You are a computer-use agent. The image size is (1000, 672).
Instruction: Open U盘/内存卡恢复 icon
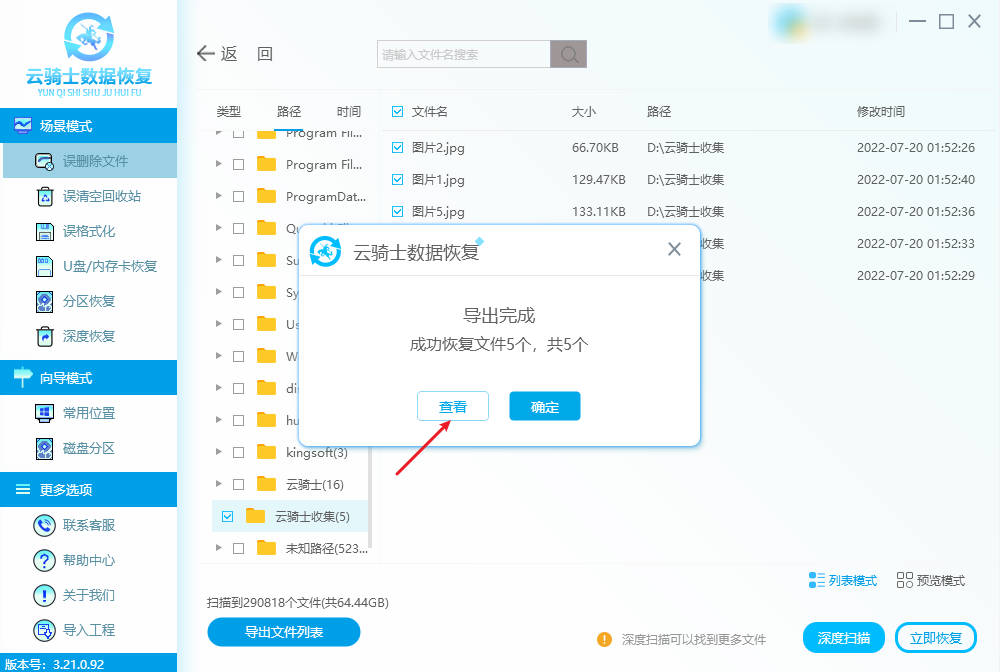(x=45, y=267)
